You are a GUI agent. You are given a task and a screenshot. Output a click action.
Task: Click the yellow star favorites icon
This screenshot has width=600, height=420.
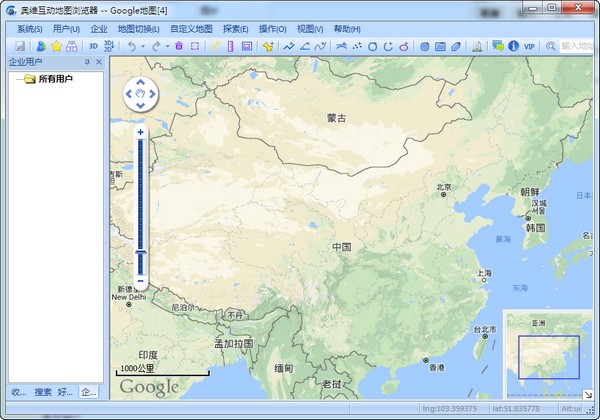56,46
